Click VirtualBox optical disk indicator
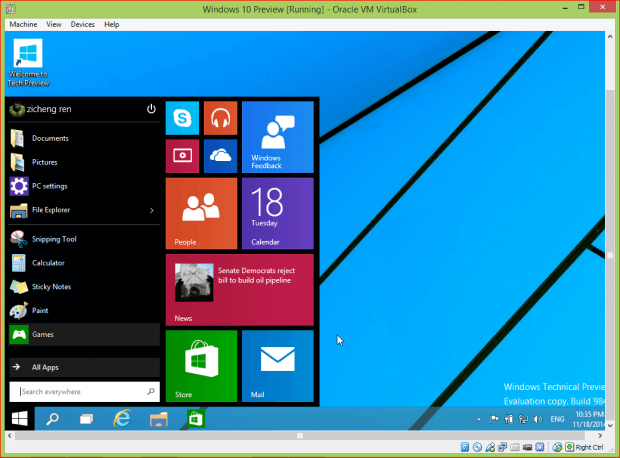The image size is (620, 458). 477,447
